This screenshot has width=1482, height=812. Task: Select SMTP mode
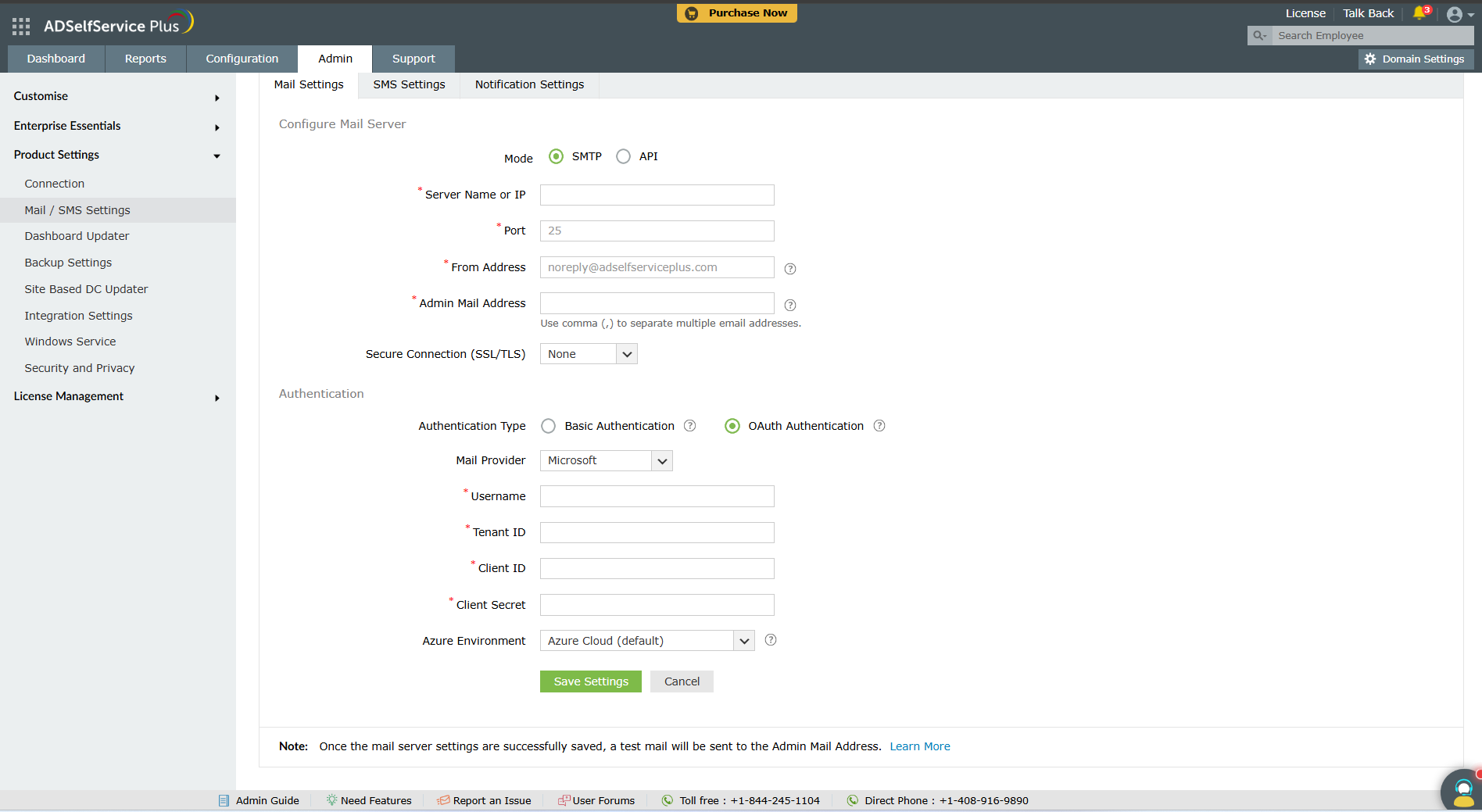(556, 156)
